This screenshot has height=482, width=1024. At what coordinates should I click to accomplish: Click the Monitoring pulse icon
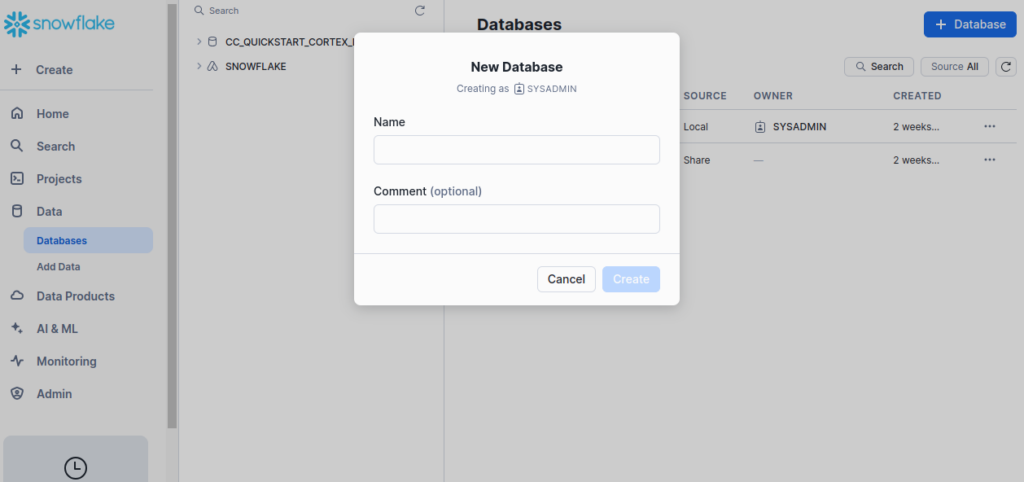click(x=17, y=361)
